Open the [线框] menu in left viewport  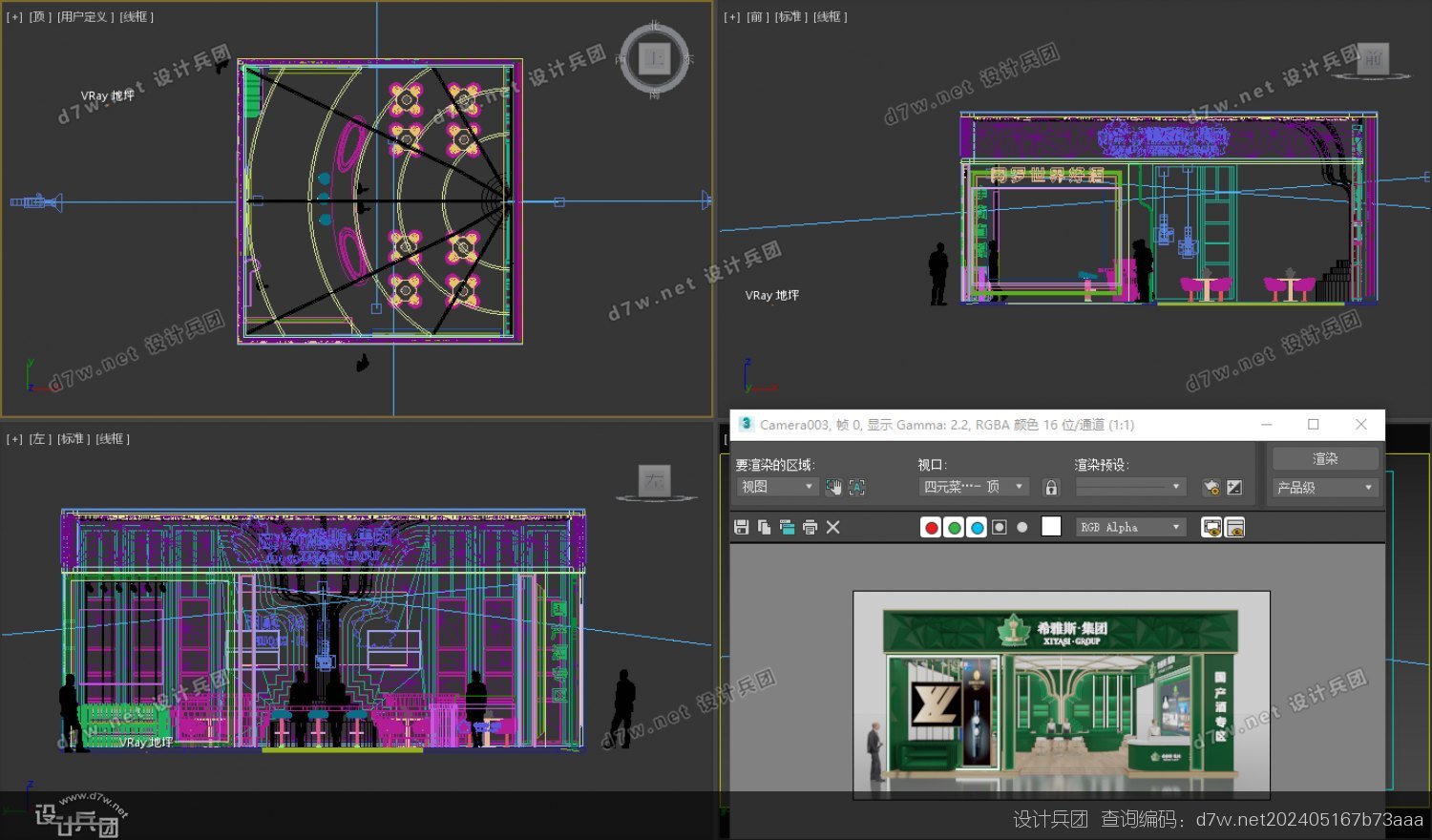(113, 439)
